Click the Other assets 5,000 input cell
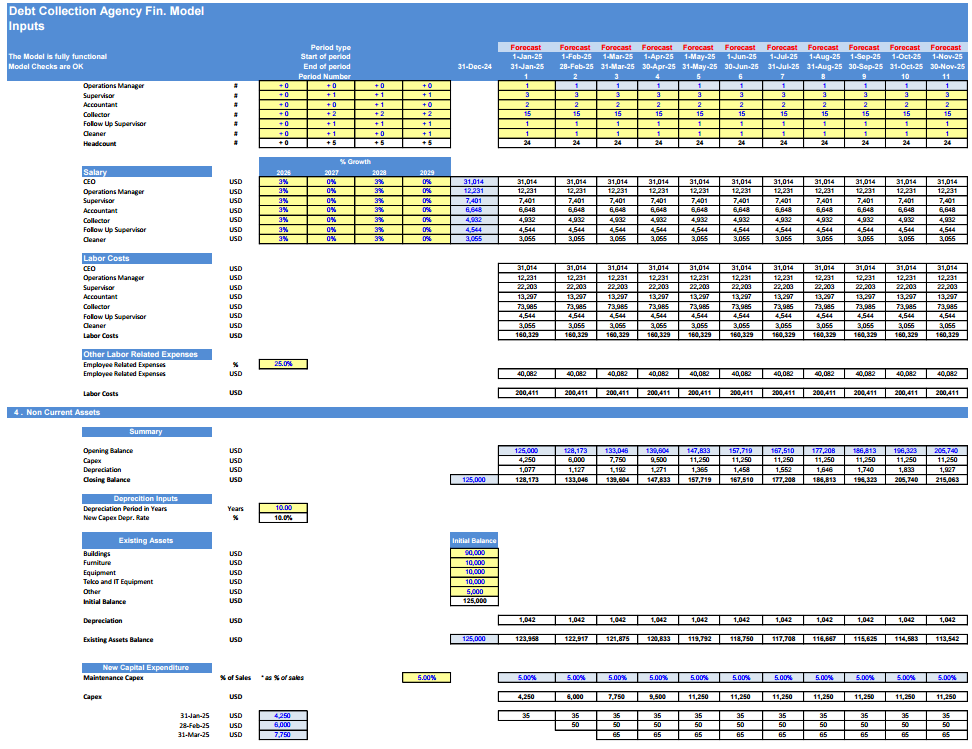Image resolution: width=972 pixels, height=749 pixels. [474, 591]
